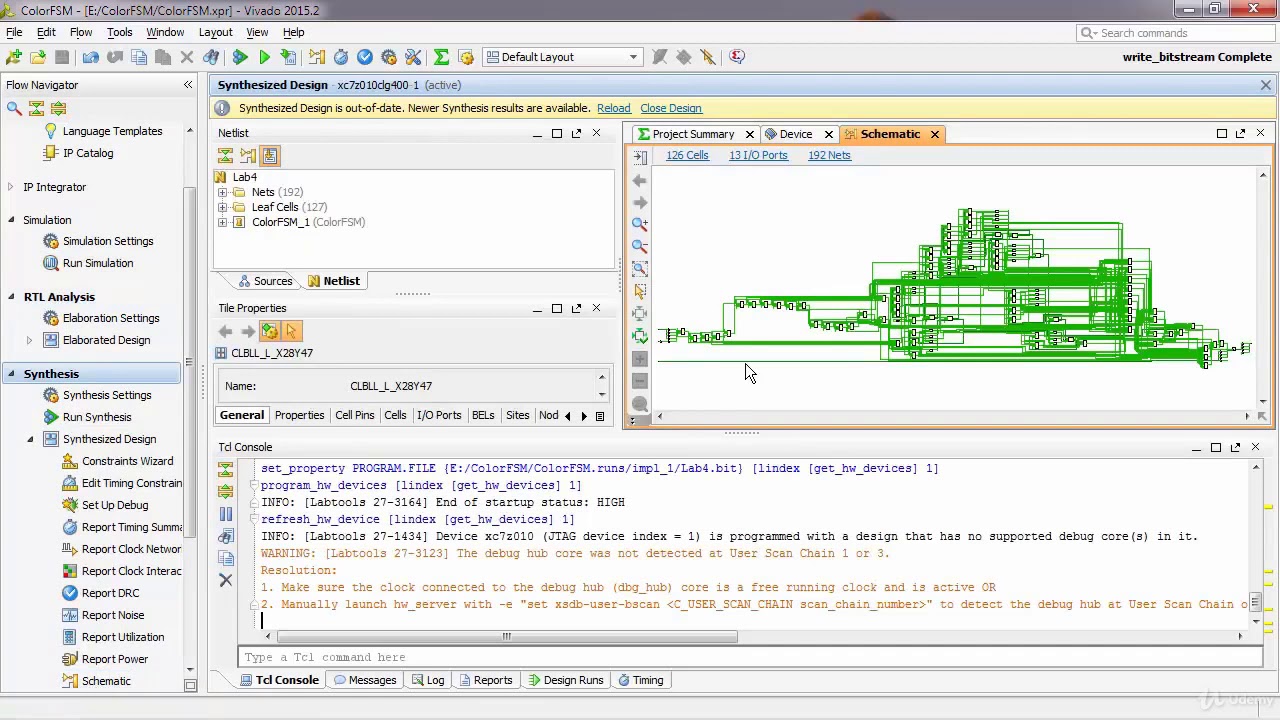Open the Messages tab
This screenshot has width=1280, height=720.
365,680
